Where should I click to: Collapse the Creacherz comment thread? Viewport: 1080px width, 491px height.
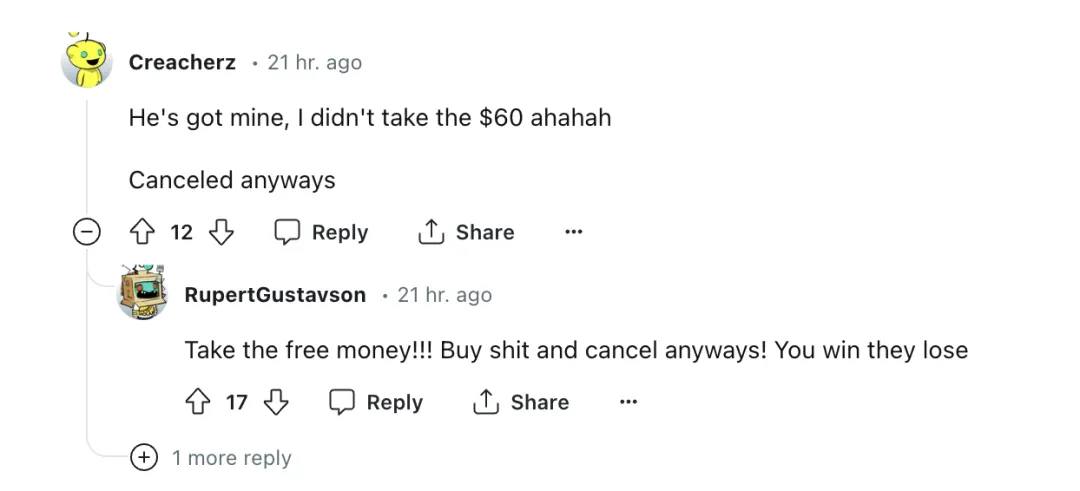[x=88, y=233]
